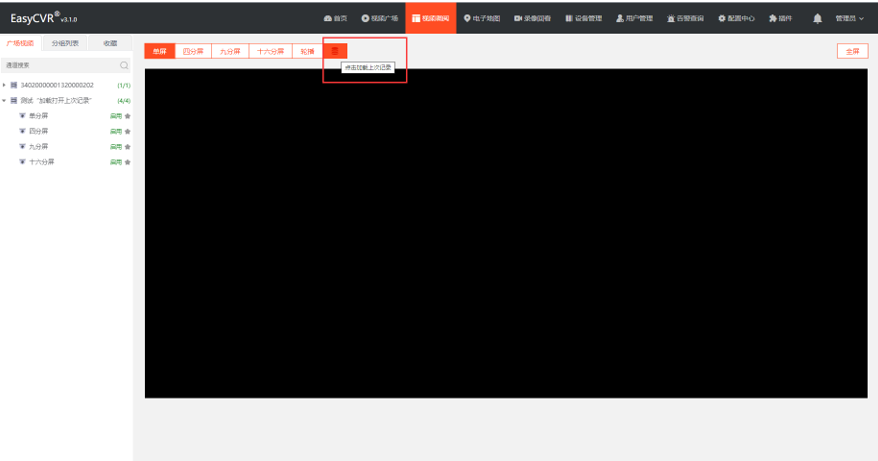Click the star beside the 九分屏 channel
The height and width of the screenshot is (461, 878).
[x=128, y=147]
